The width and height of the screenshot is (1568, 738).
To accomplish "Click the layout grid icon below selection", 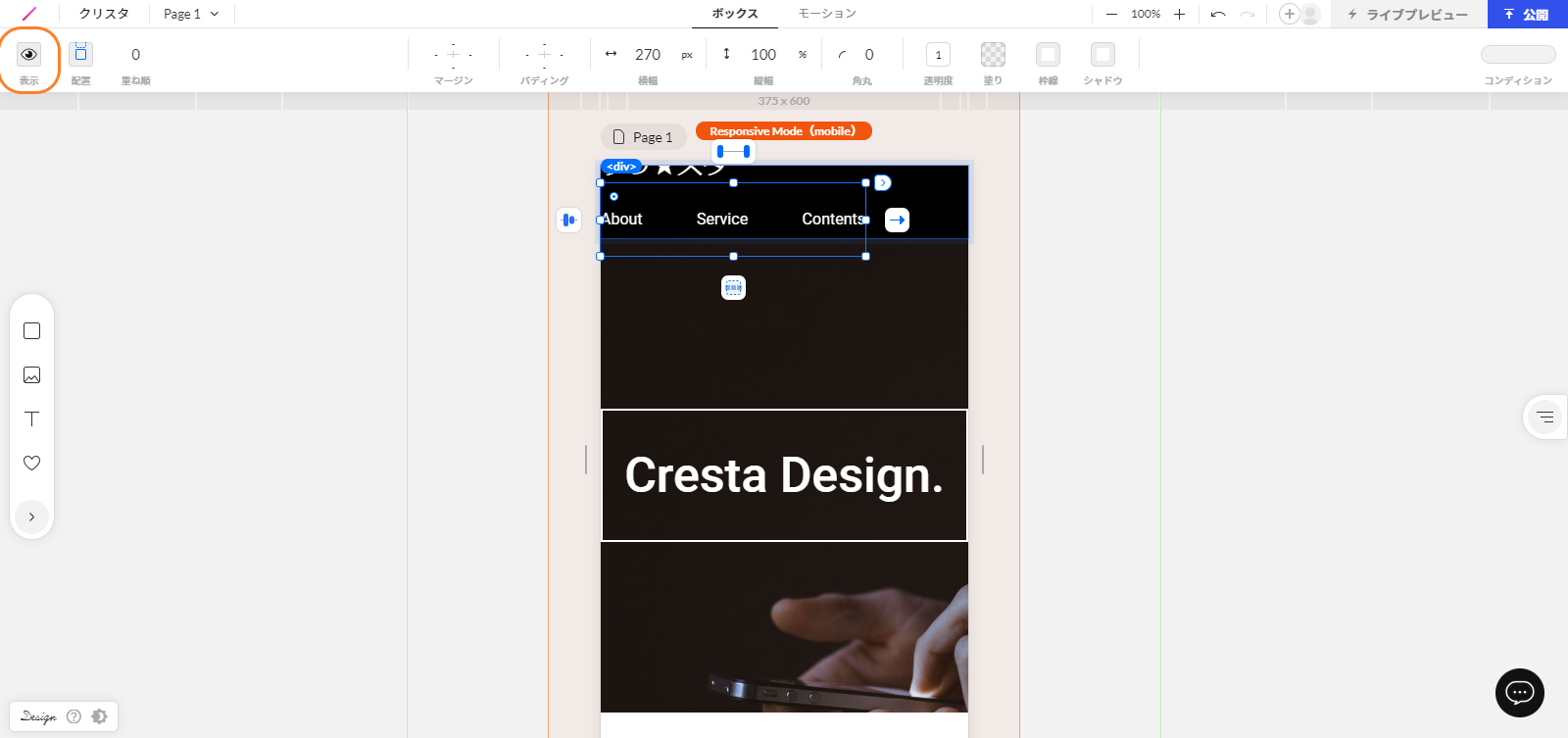I will (733, 287).
